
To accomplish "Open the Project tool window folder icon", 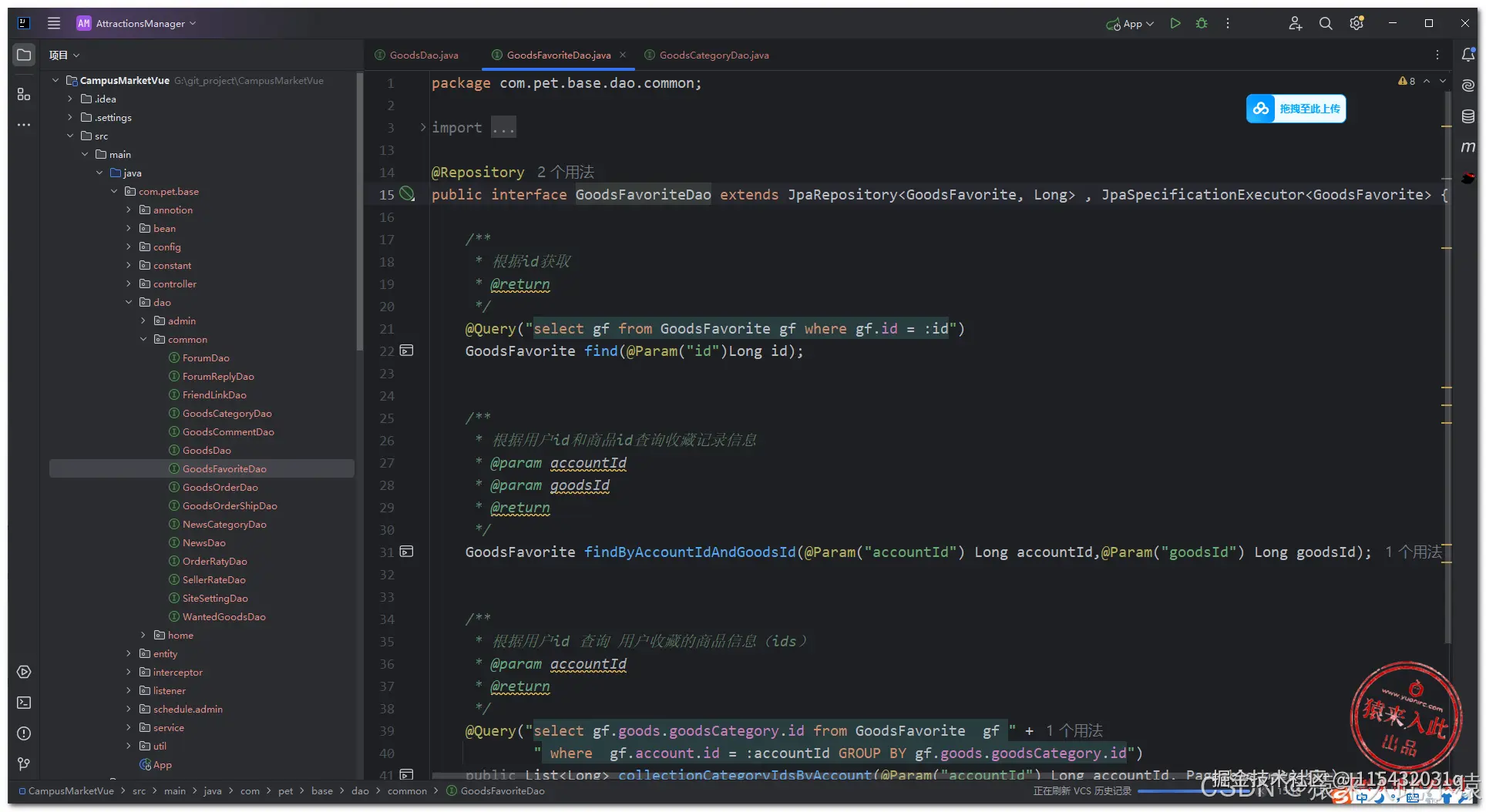I will pos(24,55).
